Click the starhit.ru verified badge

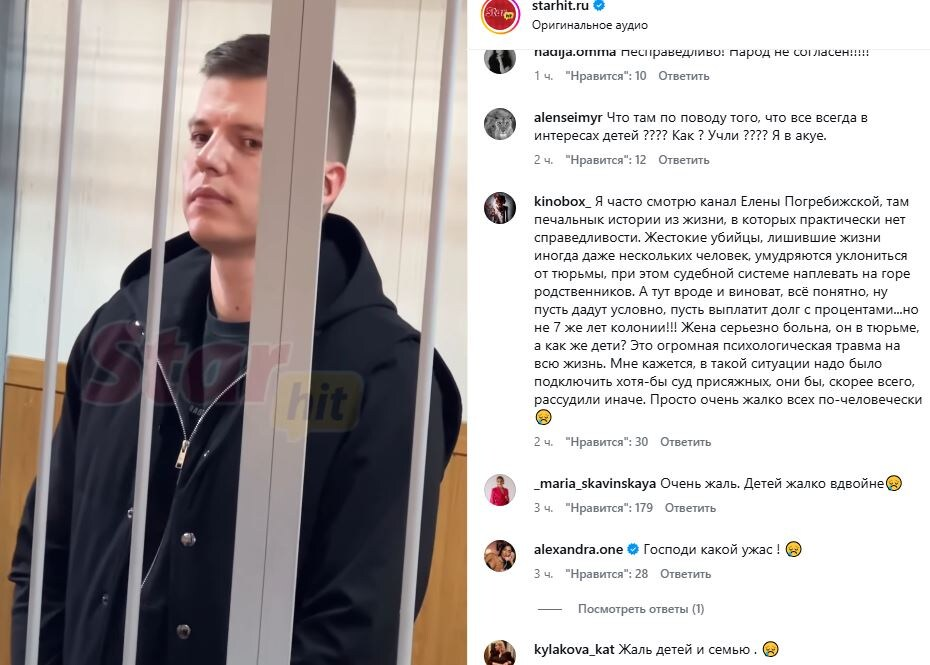[x=600, y=6]
